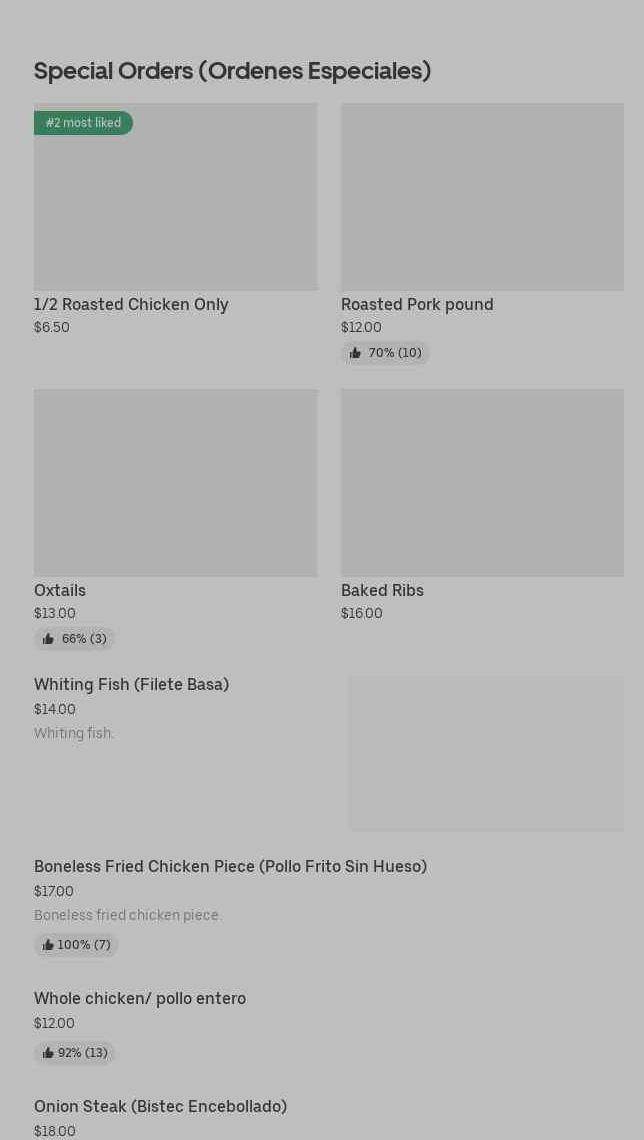The image size is (644, 1140).
Task: Open 1/2 Roasted Chicken Only item title
Action: (x=131, y=304)
